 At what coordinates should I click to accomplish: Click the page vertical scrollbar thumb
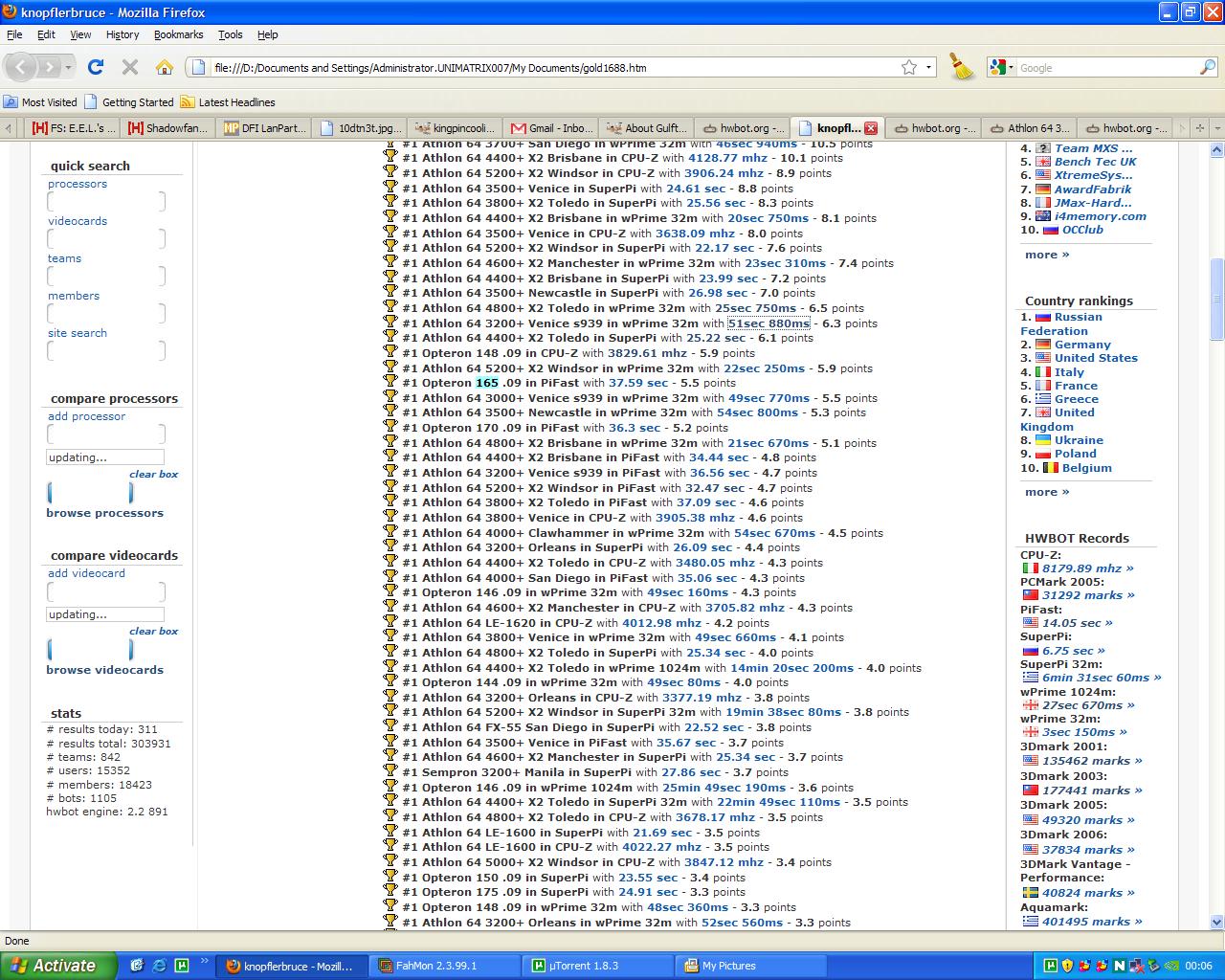1216,300
